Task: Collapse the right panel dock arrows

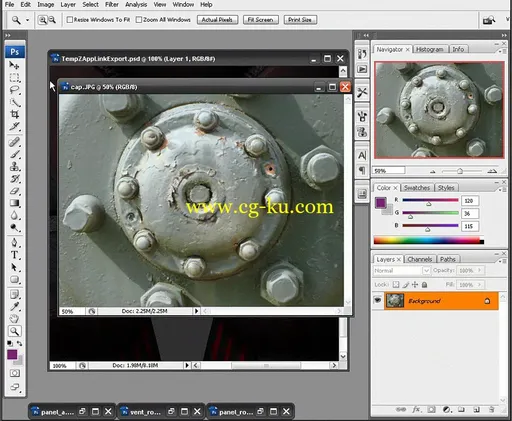Action: [x=503, y=35]
